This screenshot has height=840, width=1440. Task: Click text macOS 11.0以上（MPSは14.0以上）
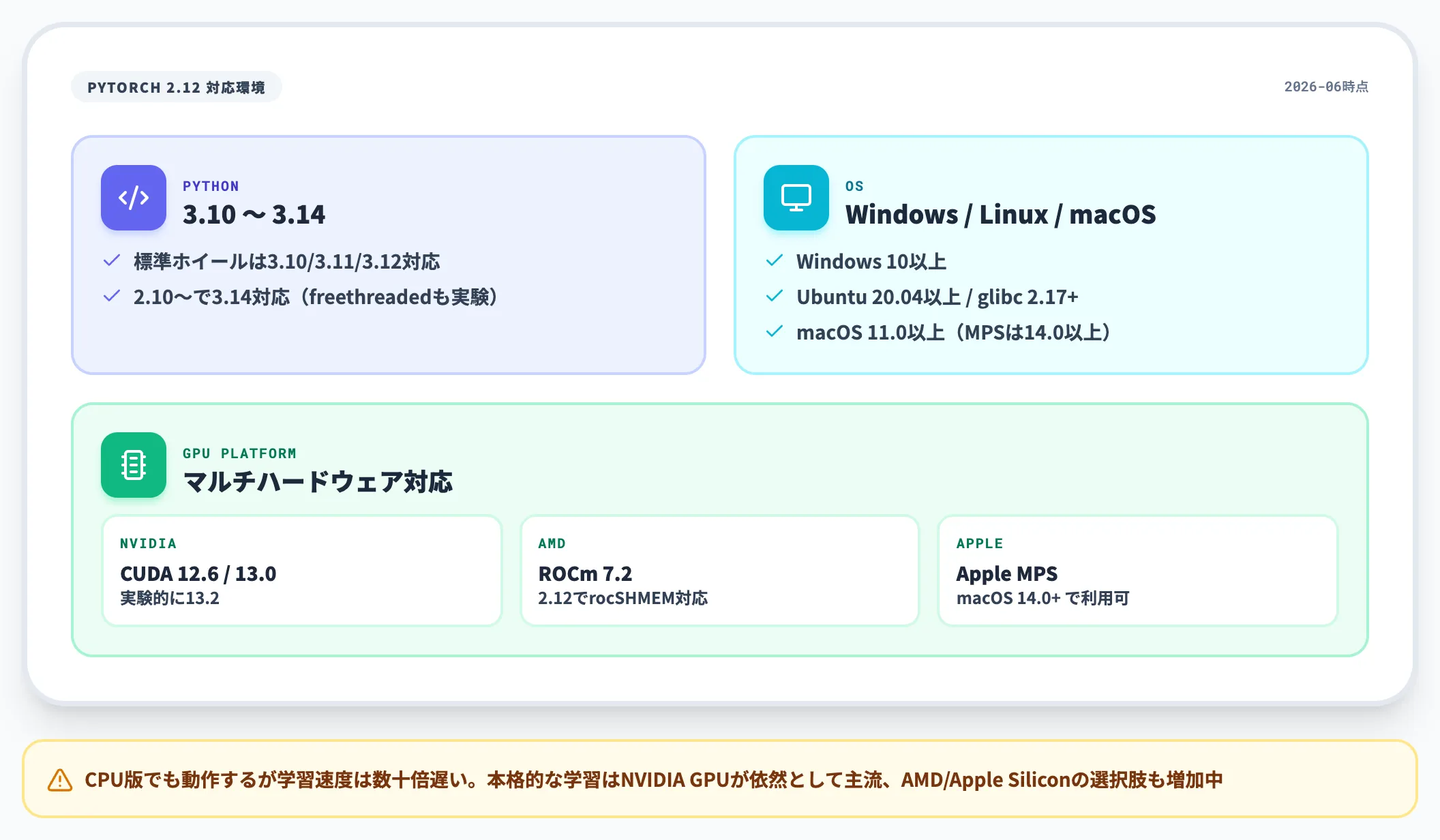tap(953, 332)
